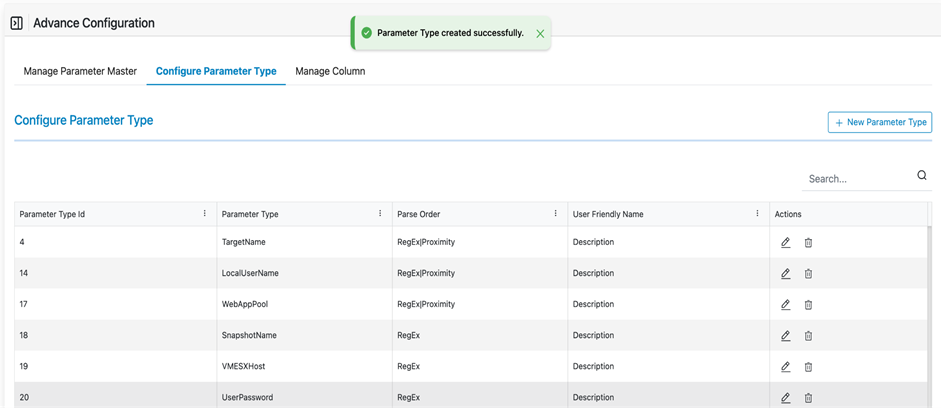Delete the WebAppPool parameter type
This screenshot has height=408, width=941.
pos(808,305)
